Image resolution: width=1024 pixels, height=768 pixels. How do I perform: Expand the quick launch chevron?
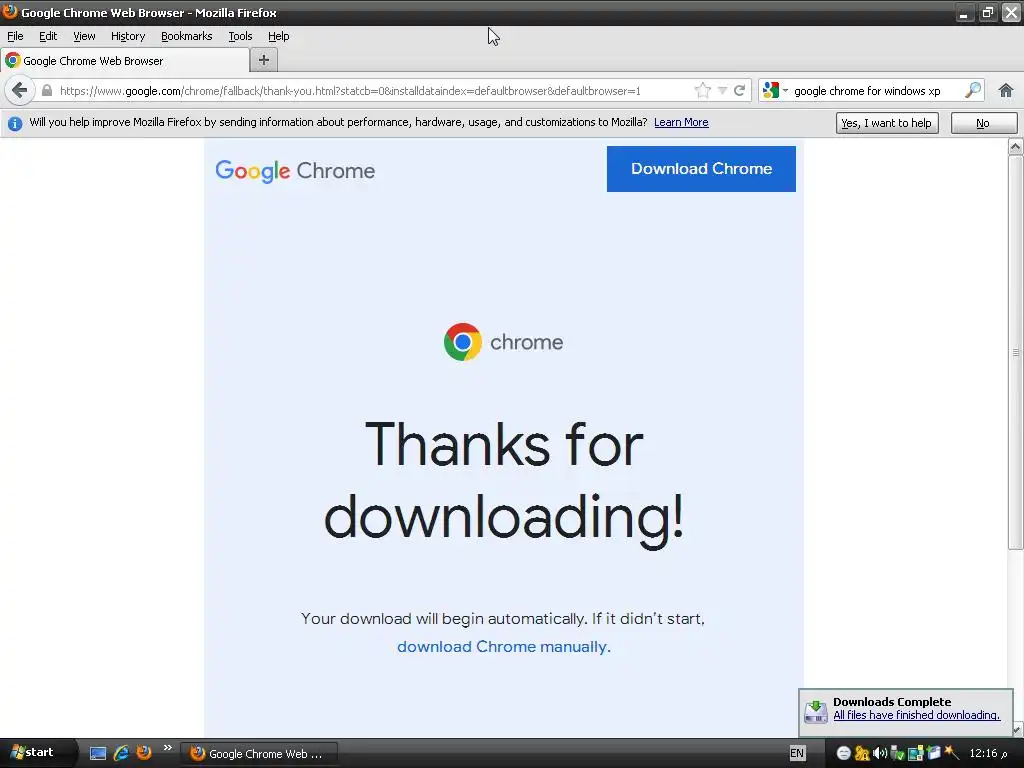point(167,748)
